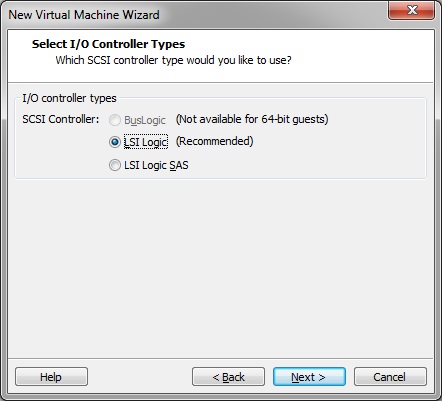The height and width of the screenshot is (401, 443).
Task: Choose the LSI Logic radio button circle
Action: (114, 142)
